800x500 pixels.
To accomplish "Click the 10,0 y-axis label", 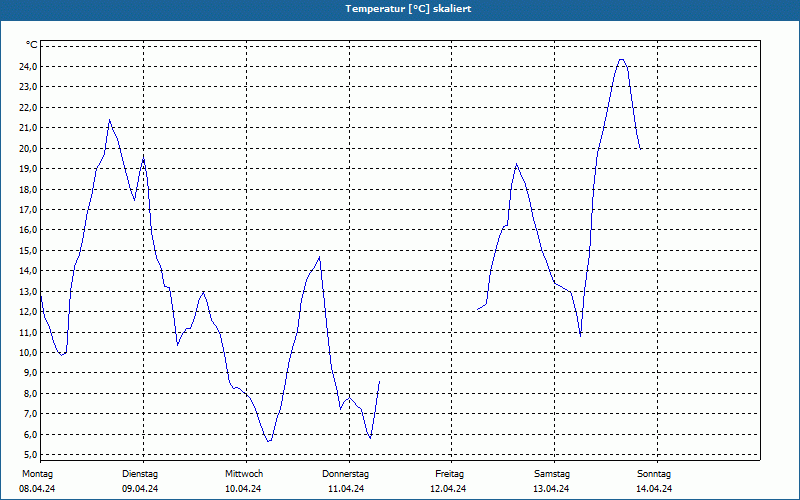I will (28, 353).
